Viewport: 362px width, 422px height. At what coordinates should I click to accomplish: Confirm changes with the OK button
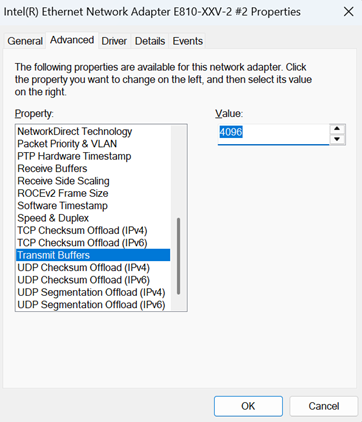pyautogui.click(x=248, y=406)
